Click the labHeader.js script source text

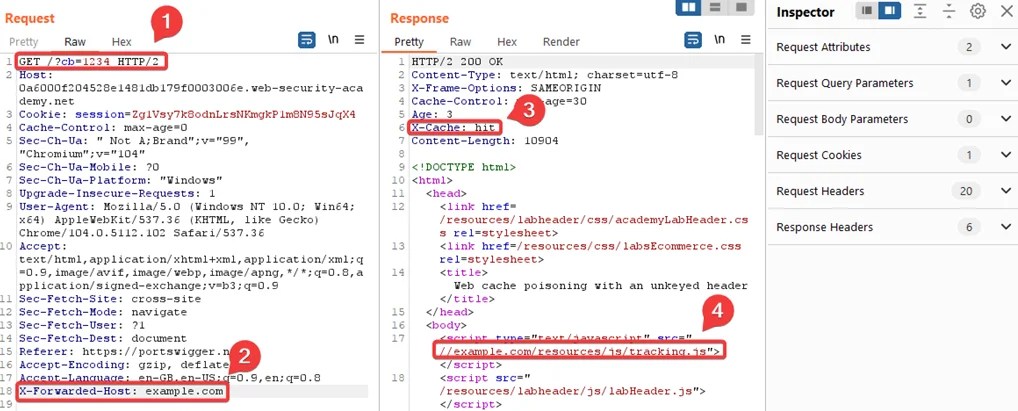(x=572, y=391)
